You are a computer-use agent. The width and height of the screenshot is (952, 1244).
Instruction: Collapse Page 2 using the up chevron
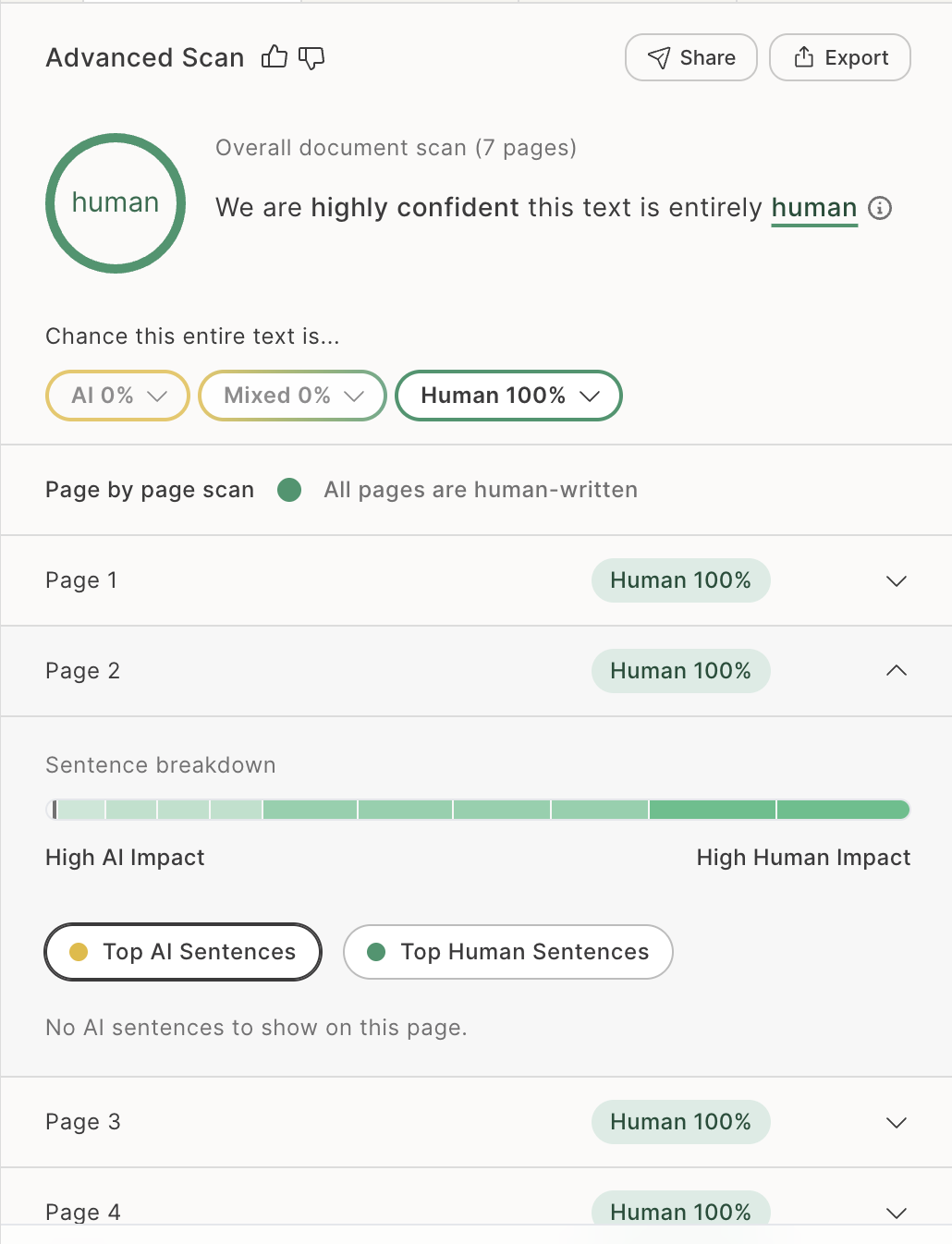click(x=897, y=671)
